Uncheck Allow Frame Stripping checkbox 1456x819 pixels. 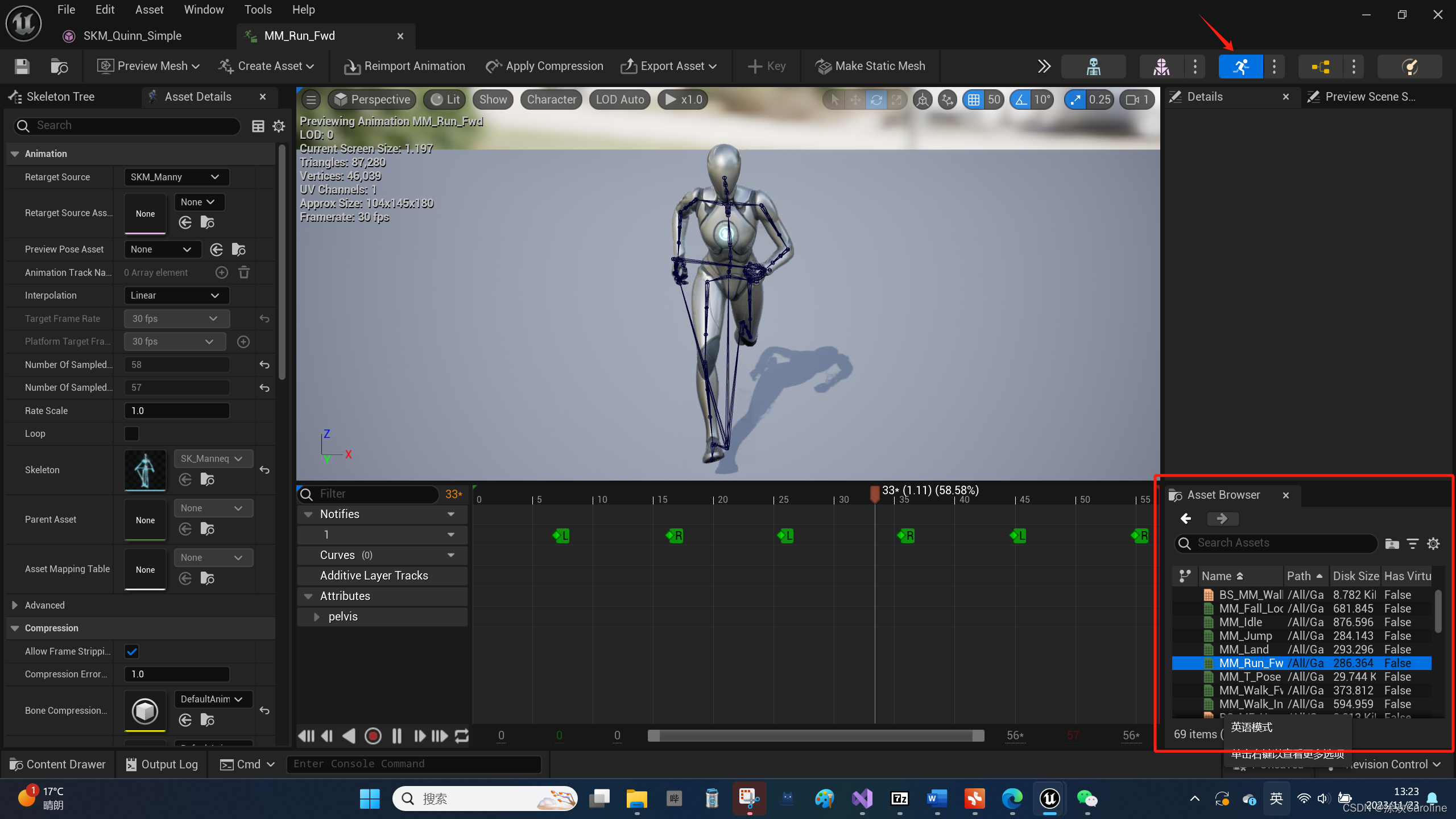(131, 651)
